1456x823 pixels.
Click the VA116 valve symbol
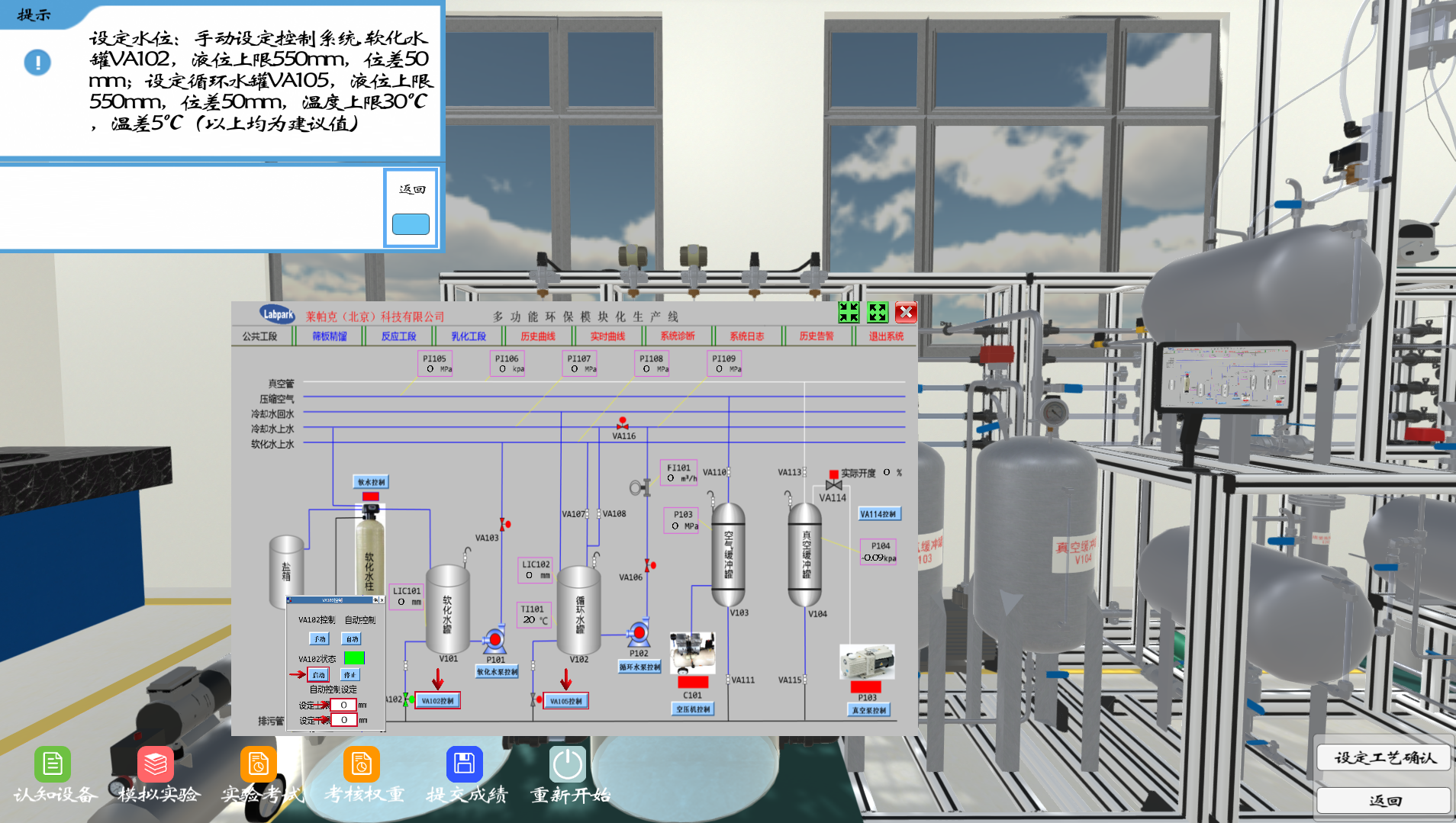click(623, 424)
